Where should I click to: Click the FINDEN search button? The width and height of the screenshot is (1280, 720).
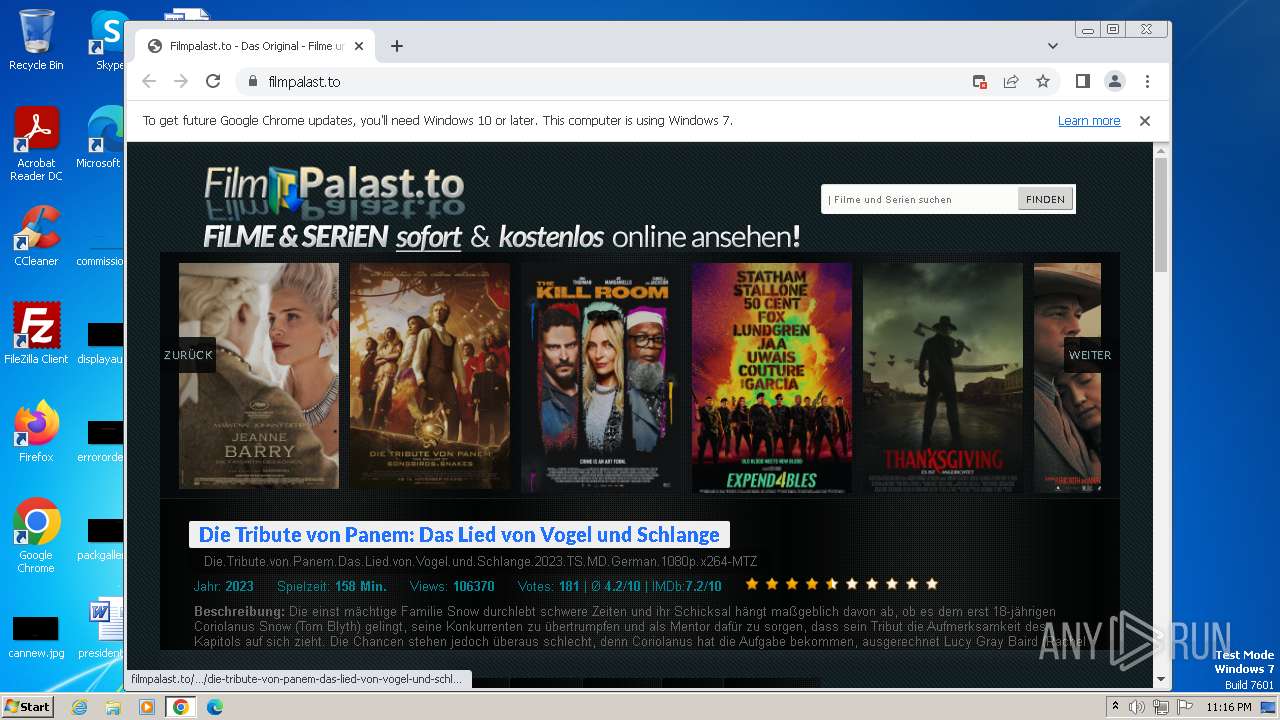click(x=1045, y=199)
